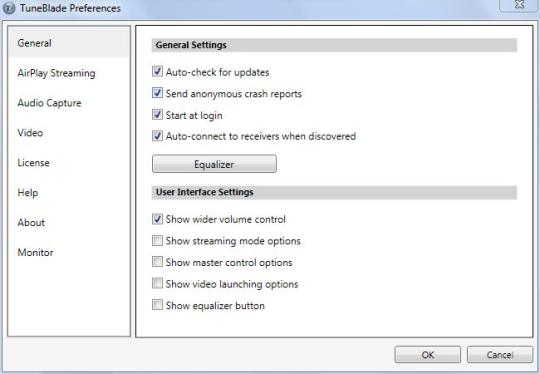Click the General Settings header text

(x=191, y=45)
